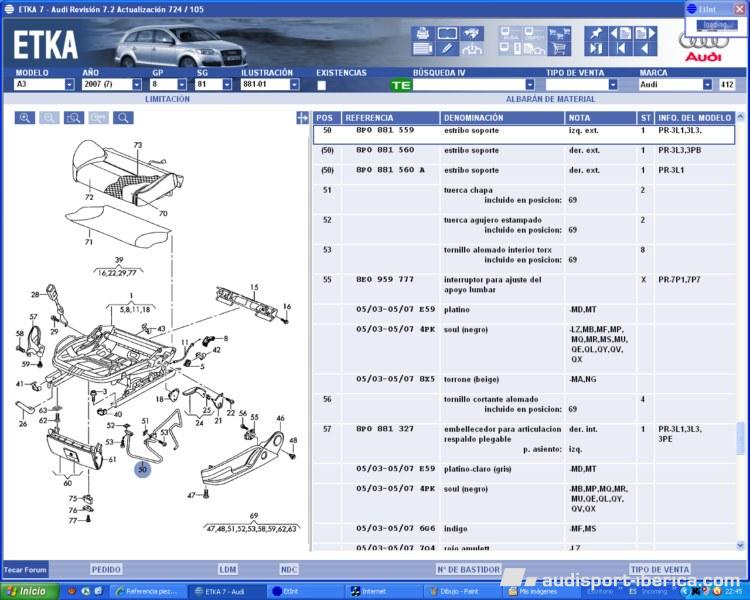Click the LDM button
750x600 pixels.
point(228,569)
